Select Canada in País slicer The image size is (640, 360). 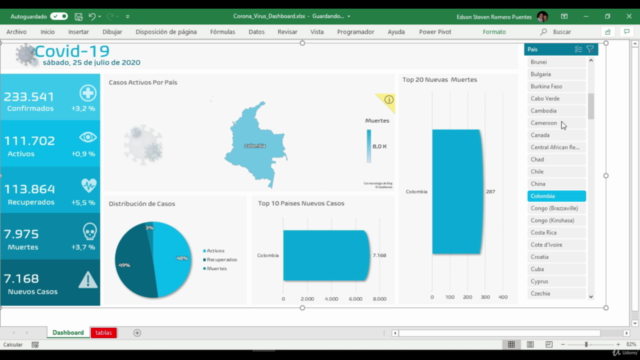click(x=557, y=135)
